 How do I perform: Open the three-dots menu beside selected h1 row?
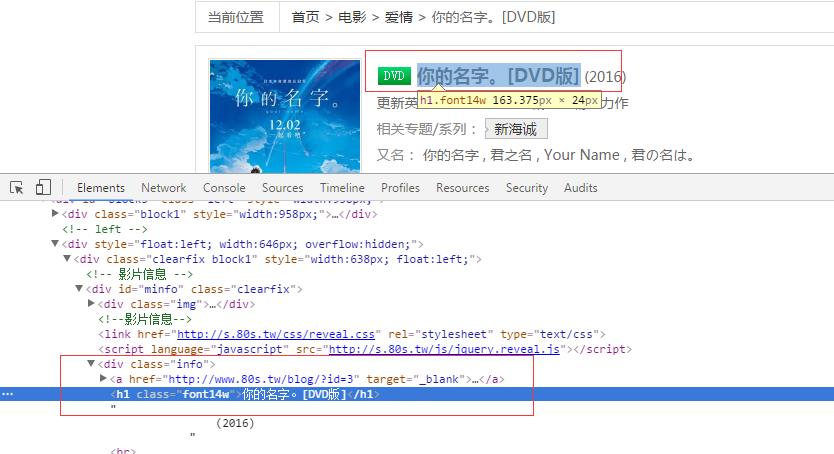click(x=7, y=394)
